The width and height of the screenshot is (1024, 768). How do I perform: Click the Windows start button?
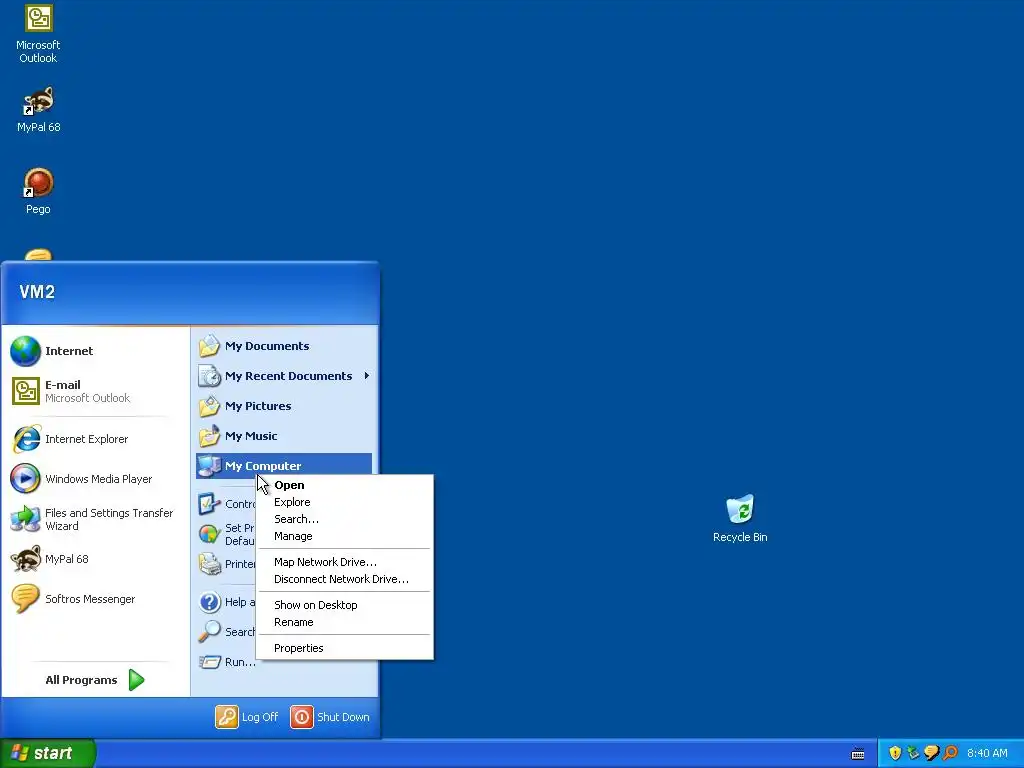tap(48, 753)
